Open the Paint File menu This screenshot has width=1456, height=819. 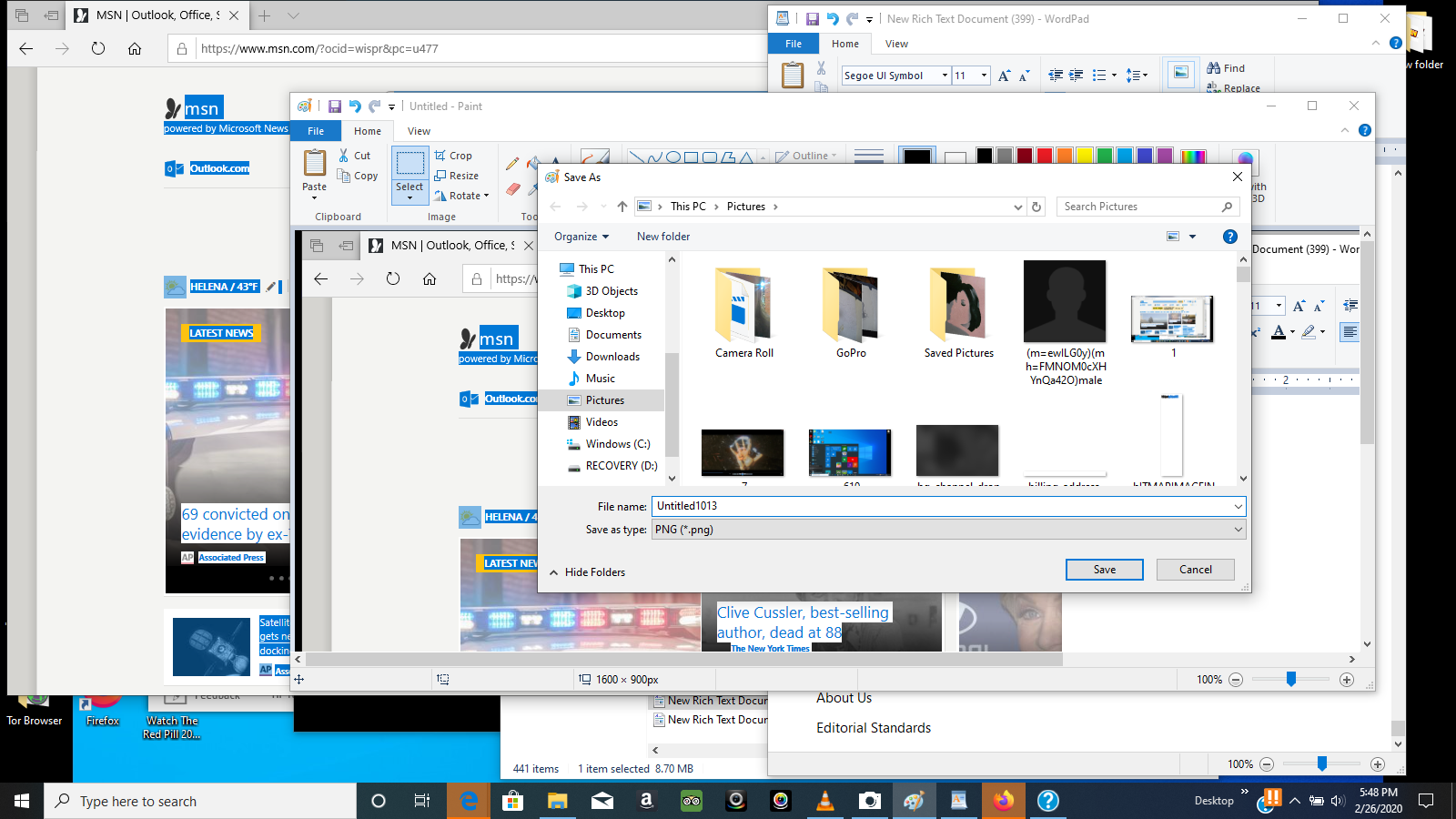point(316,131)
